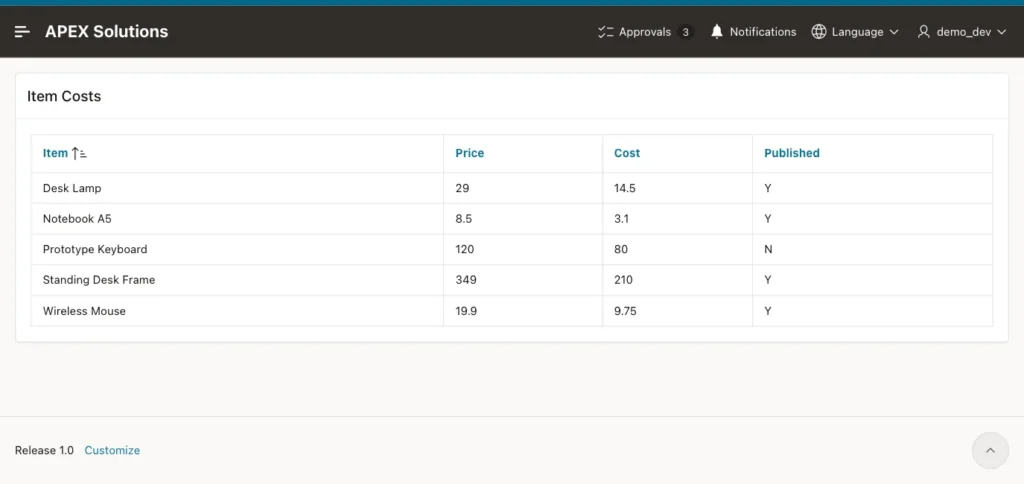This screenshot has height=484, width=1024.
Task: Click the Published Y for Desk Lamp
Action: pos(768,188)
